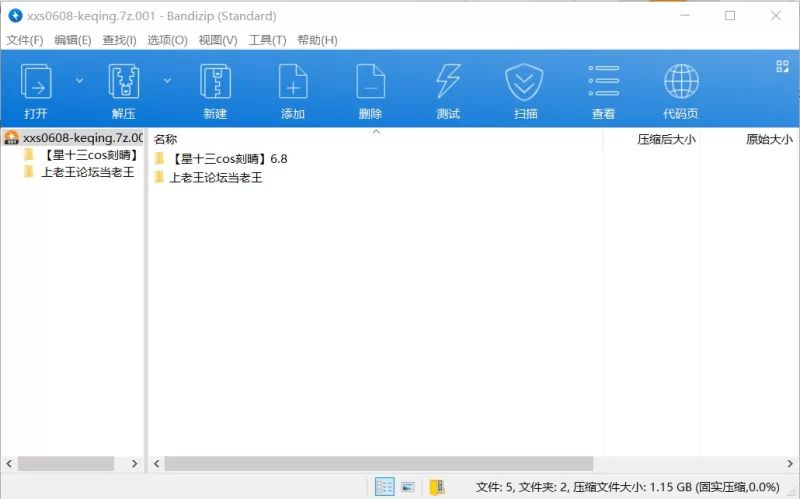Screen dimensions: 800x499
Task: Click the Bandizip logo icon in title bar
Action: (15, 16)
